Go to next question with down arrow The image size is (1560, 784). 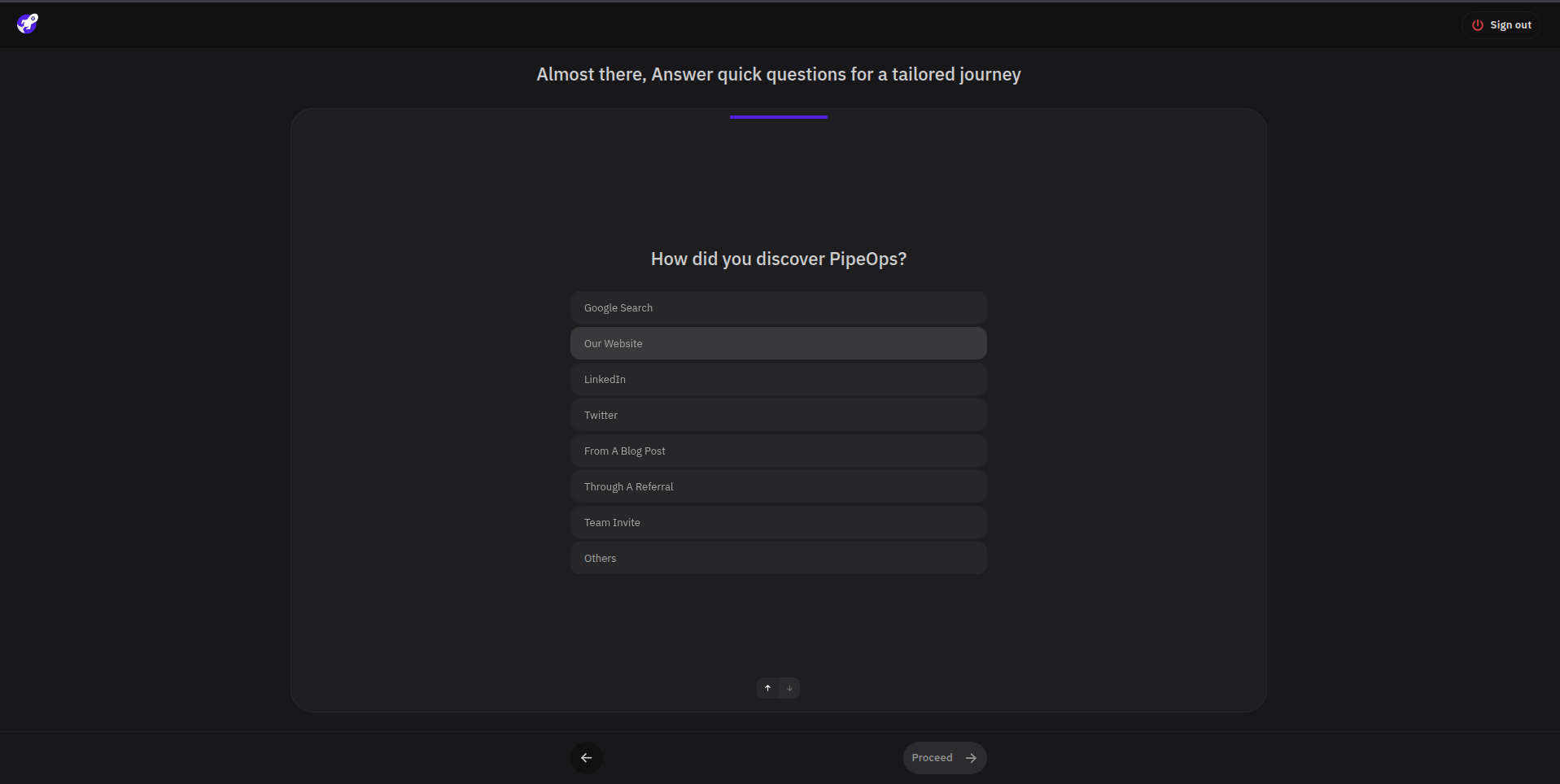pos(789,689)
